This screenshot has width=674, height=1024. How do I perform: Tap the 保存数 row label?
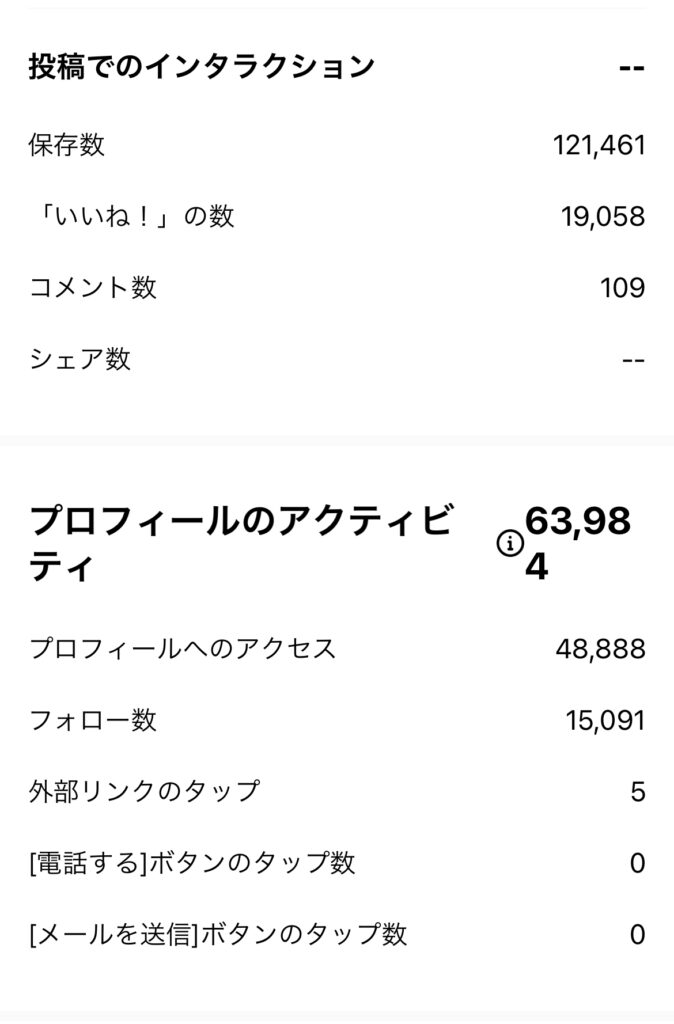coord(67,145)
